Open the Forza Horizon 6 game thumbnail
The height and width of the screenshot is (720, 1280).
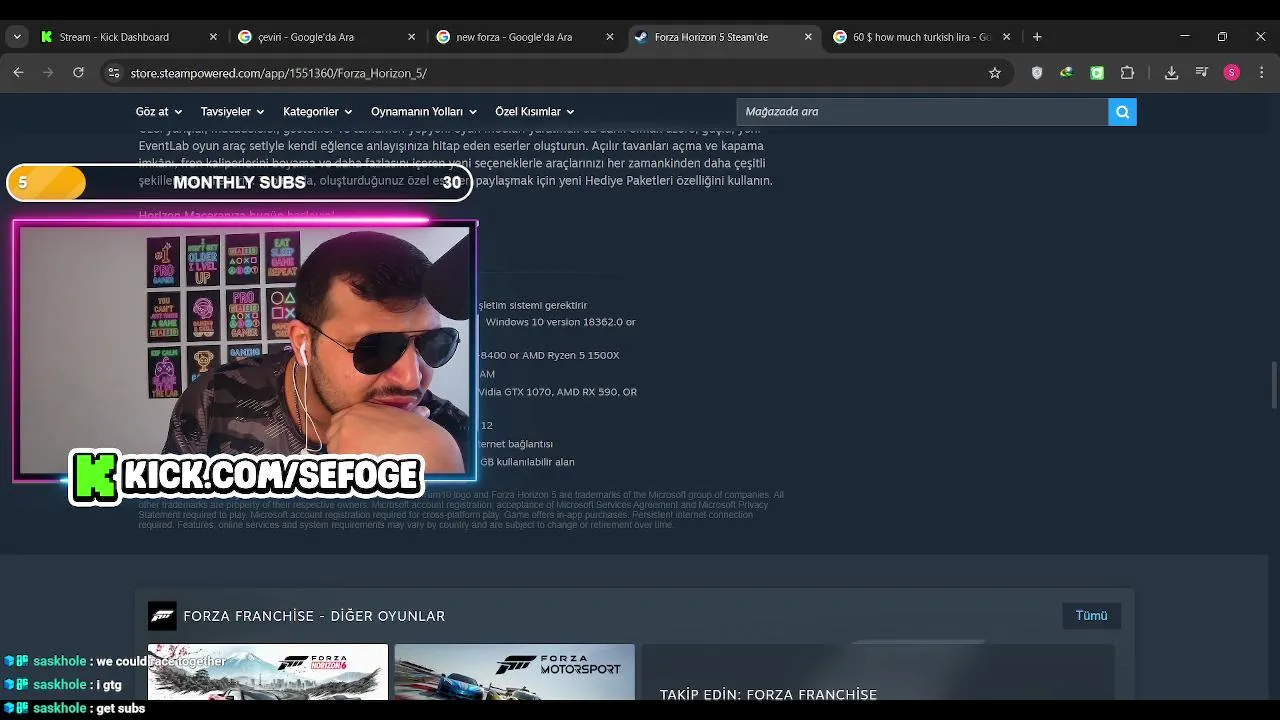click(268, 672)
